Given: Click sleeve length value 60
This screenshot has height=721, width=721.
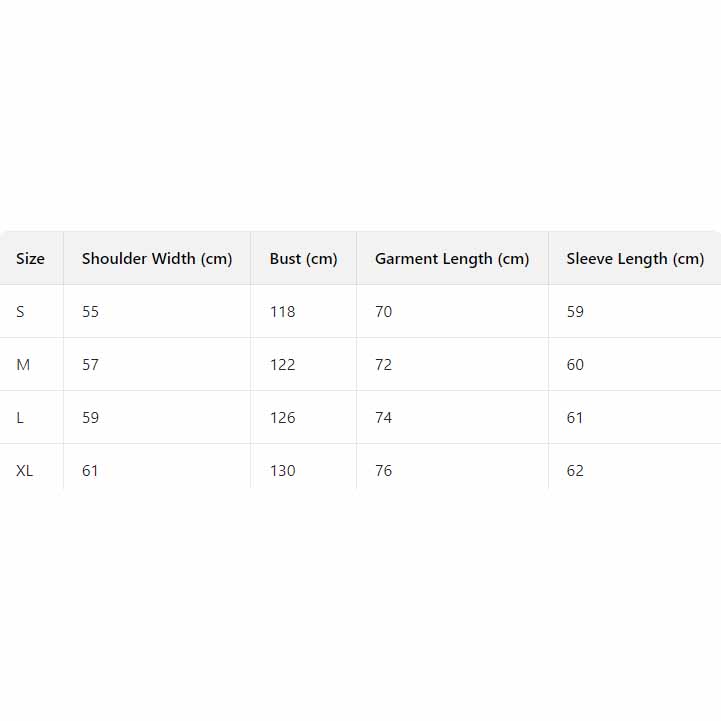Looking at the screenshot, I should pyautogui.click(x=575, y=365).
